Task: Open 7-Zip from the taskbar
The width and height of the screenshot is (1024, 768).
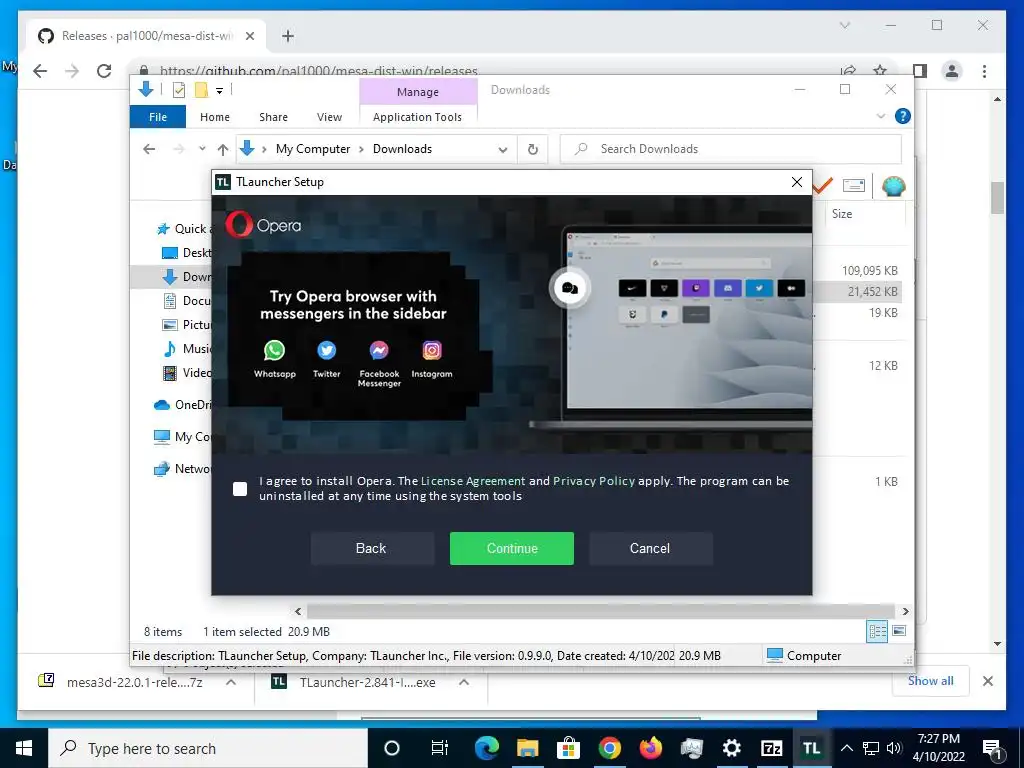Action: 771,748
